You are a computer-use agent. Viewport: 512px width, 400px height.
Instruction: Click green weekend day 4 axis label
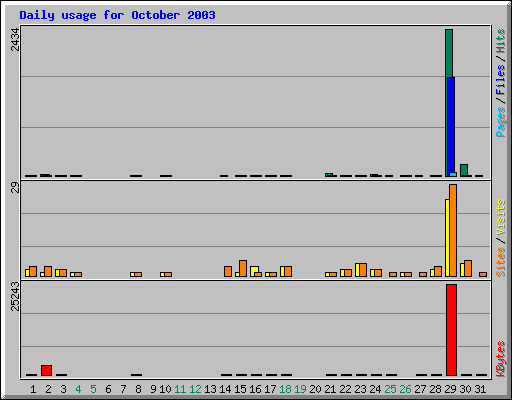click(x=78, y=389)
